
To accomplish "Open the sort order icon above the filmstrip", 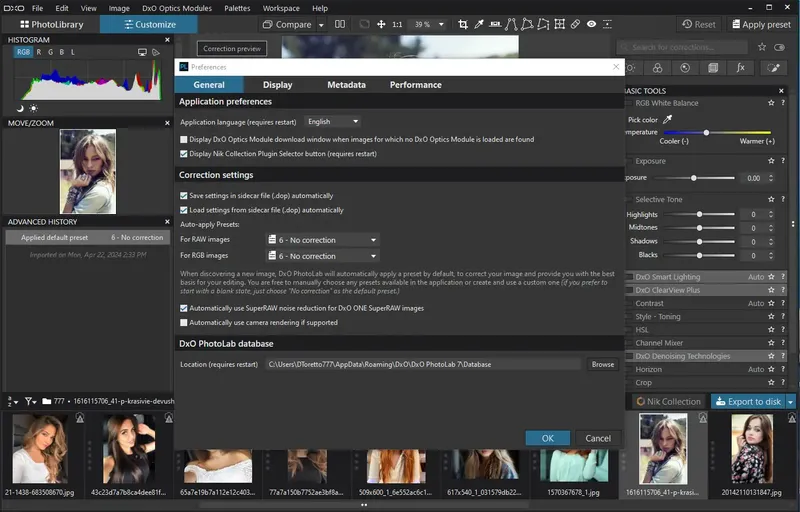I will (x=13, y=401).
